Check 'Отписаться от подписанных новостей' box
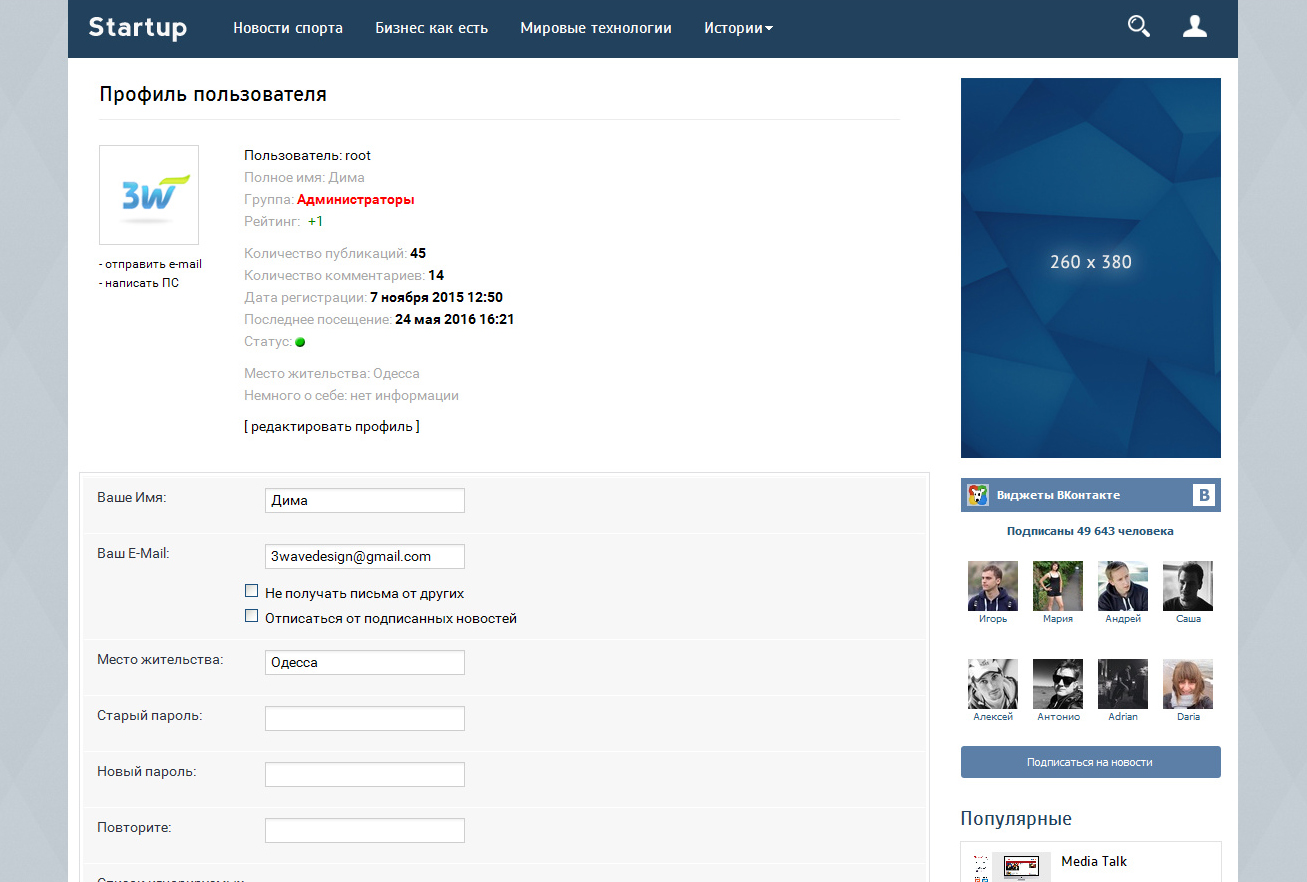Image resolution: width=1307 pixels, height=882 pixels. [252, 617]
